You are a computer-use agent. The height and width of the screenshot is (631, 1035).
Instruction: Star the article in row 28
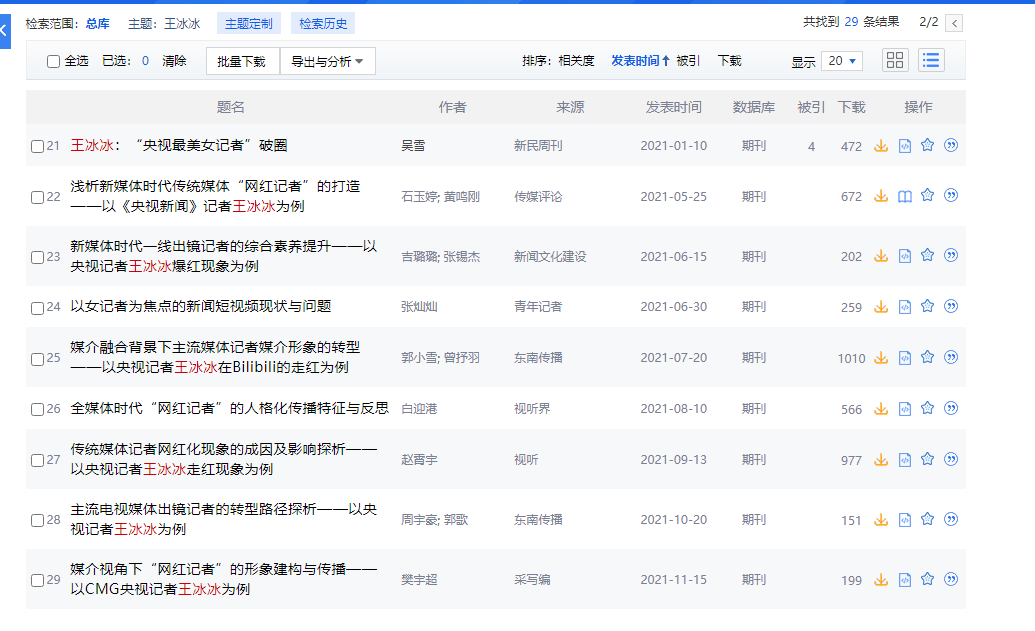927,519
